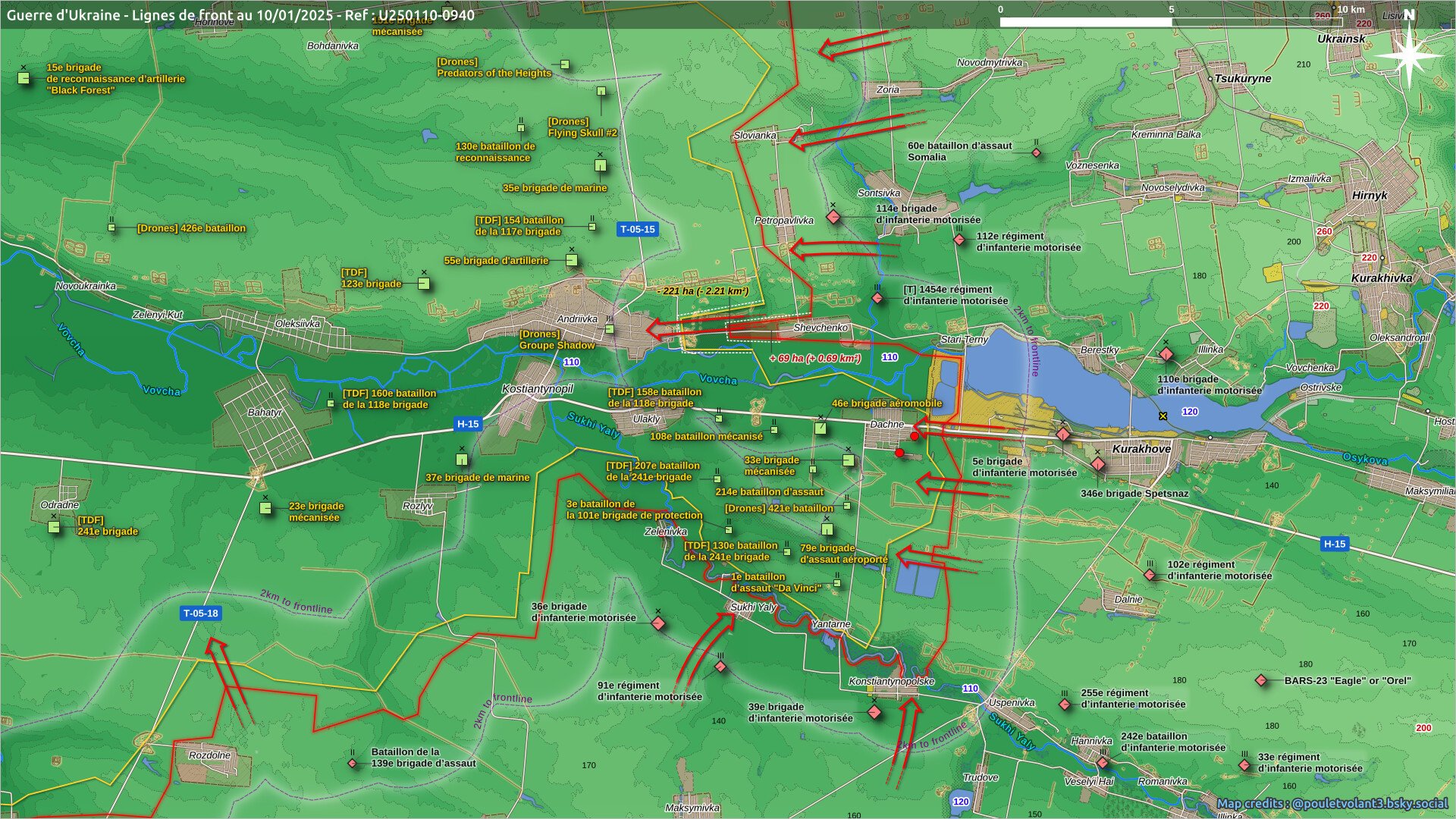Click the Konstiantynopolske village label
Viewport: 1456px width, 819px height.
[x=891, y=681]
